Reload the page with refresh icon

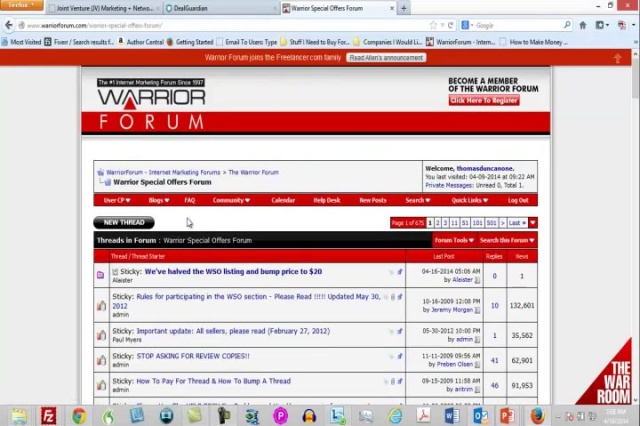(451, 25)
